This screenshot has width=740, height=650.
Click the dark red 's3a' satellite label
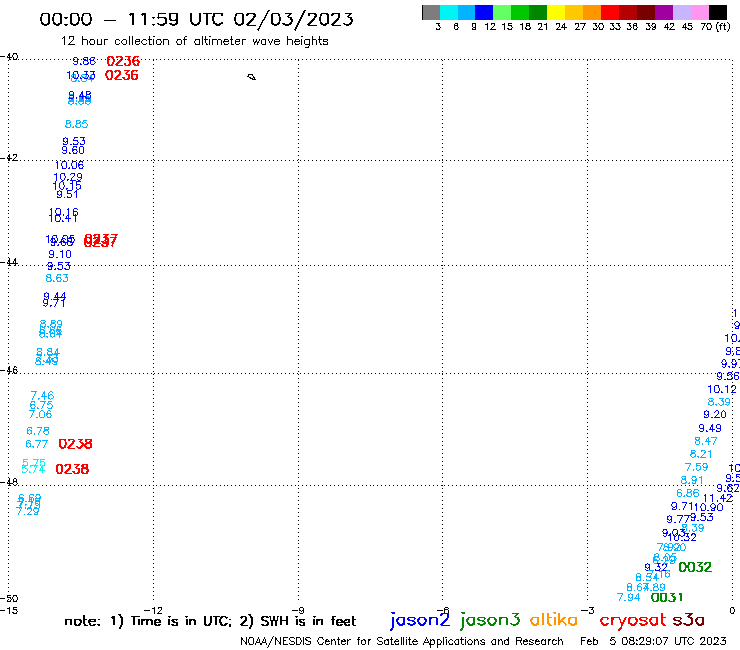[x=688, y=620]
